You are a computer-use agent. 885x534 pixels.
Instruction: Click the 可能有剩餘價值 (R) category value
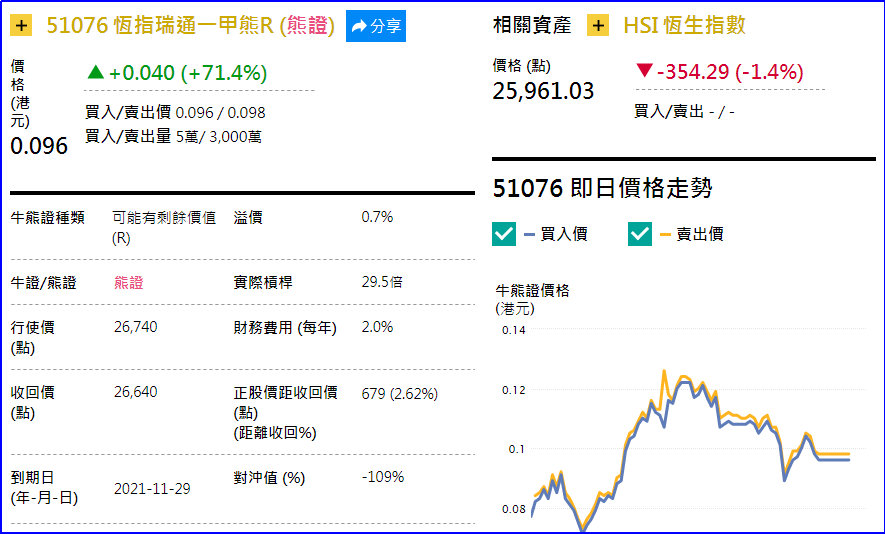tap(164, 227)
